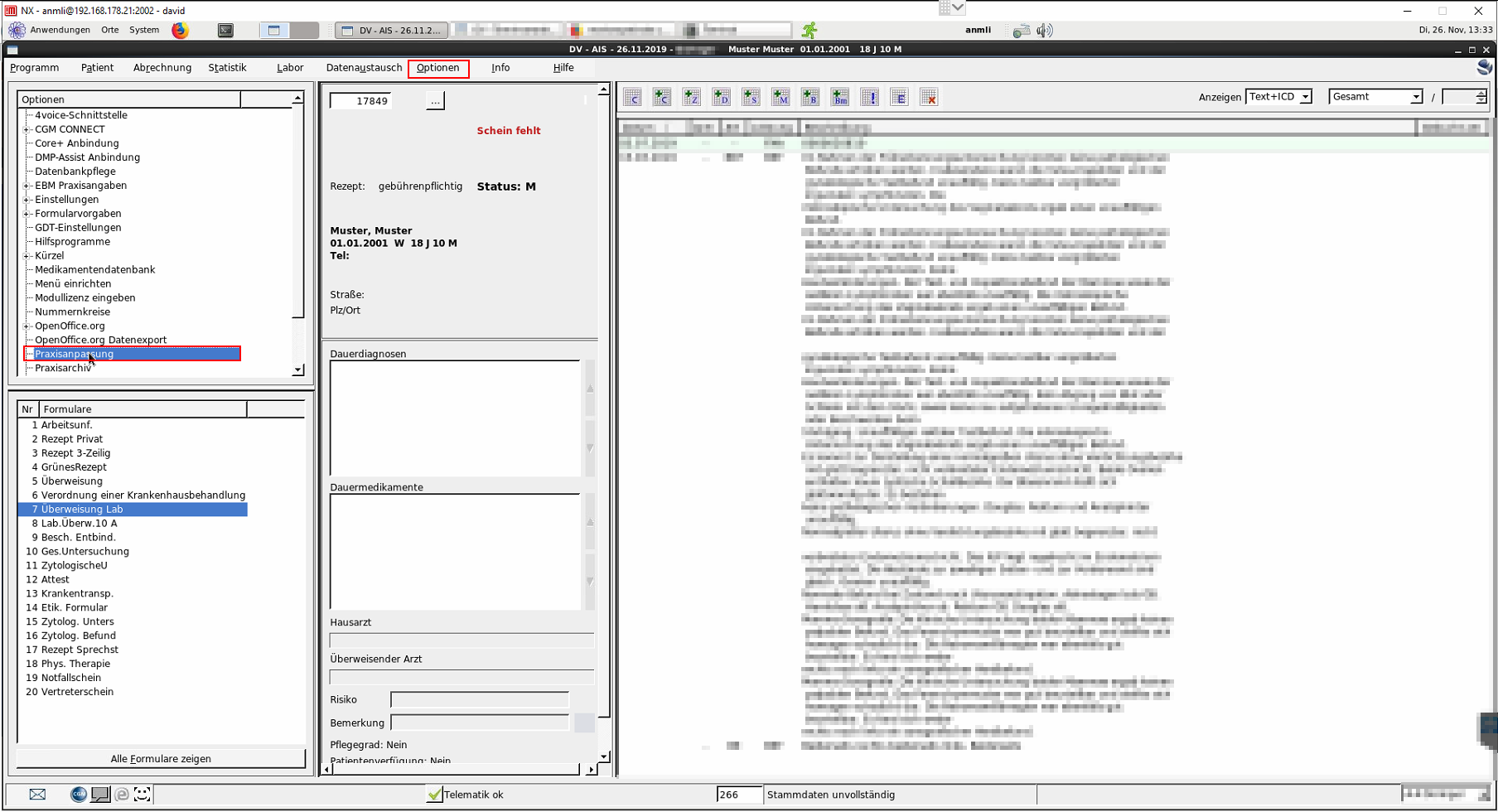Click the CGM round icon in status bar
This screenshot has height=812, width=1498.
79,795
